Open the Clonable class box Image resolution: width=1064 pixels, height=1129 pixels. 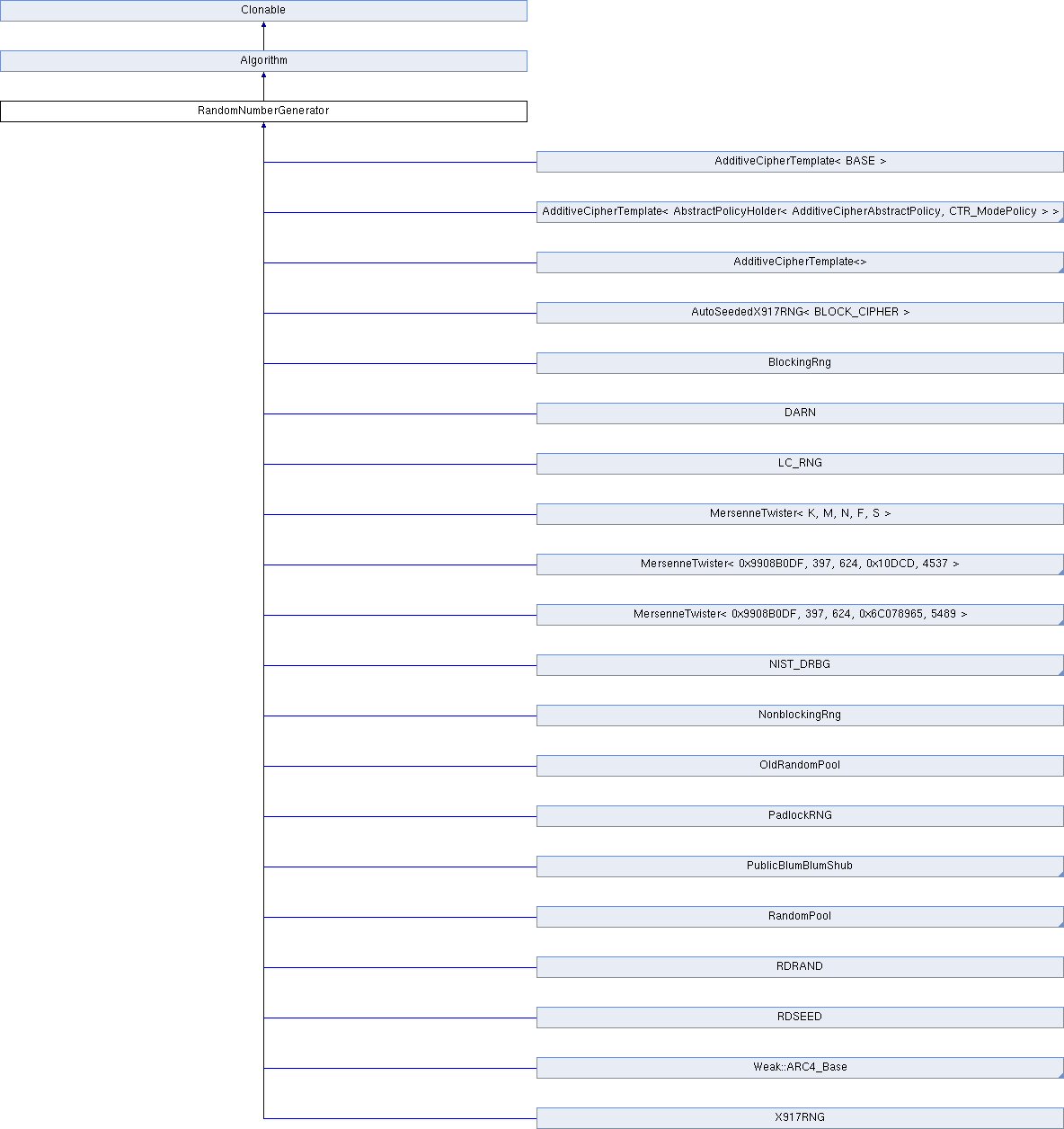tap(263, 10)
